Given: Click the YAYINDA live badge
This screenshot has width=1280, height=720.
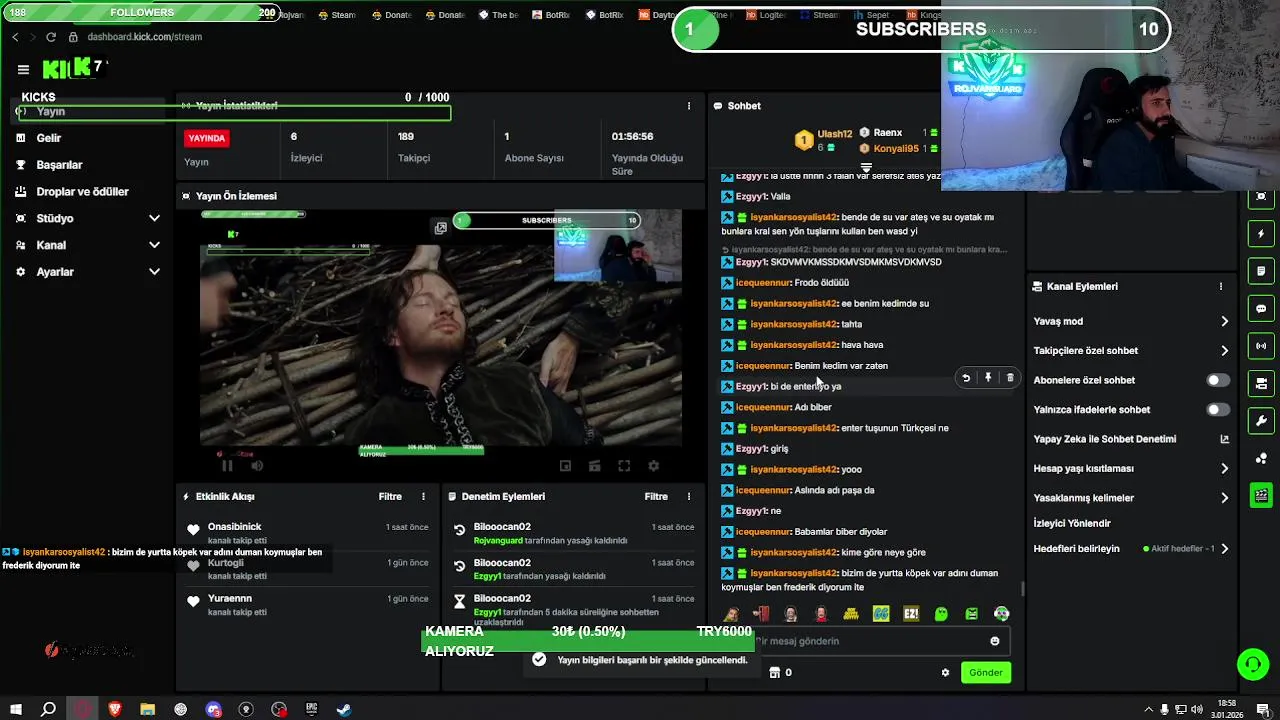Looking at the screenshot, I should point(207,138).
